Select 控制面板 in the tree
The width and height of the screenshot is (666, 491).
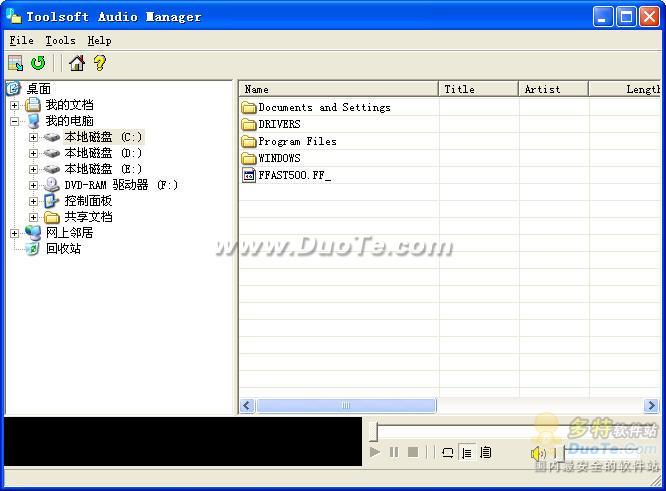(x=88, y=201)
